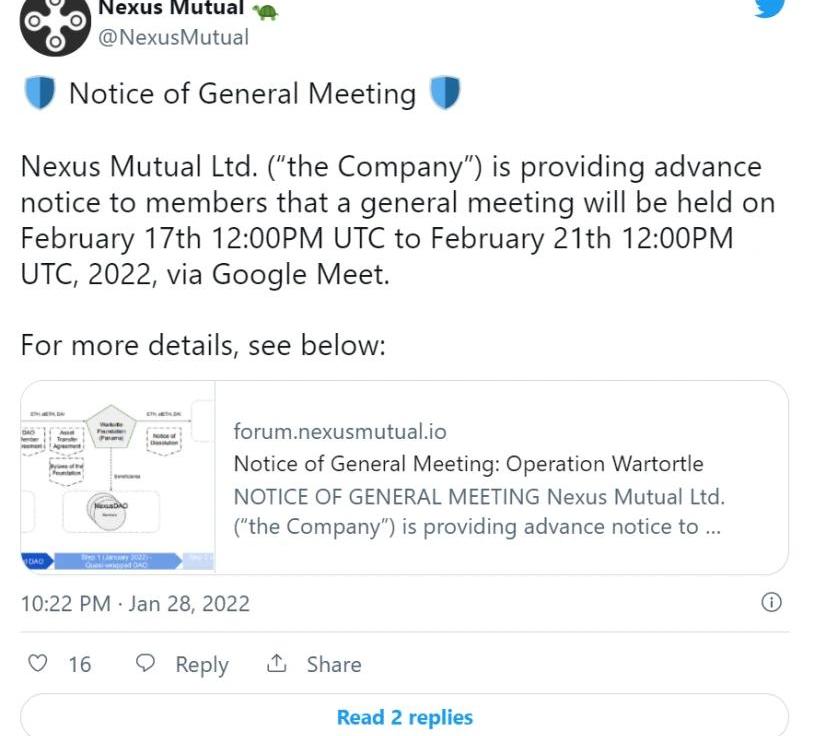
Task: Click the 16 likes count
Action: 80,664
